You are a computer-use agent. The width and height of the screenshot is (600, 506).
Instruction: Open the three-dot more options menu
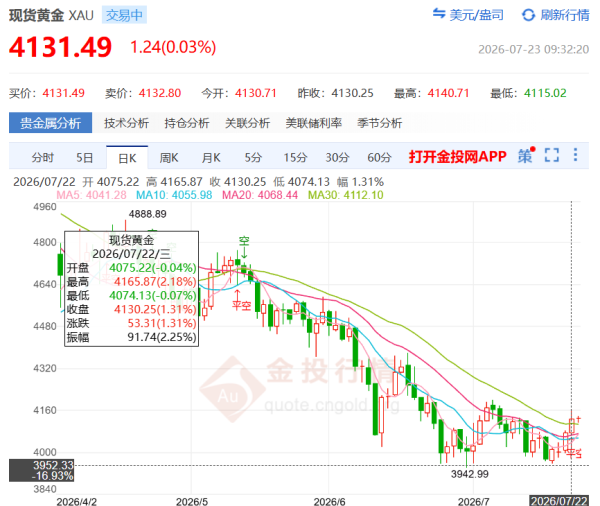click(x=575, y=155)
